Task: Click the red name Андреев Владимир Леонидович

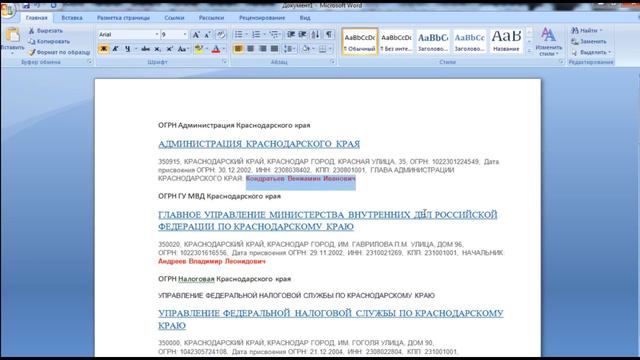Action: point(212,261)
